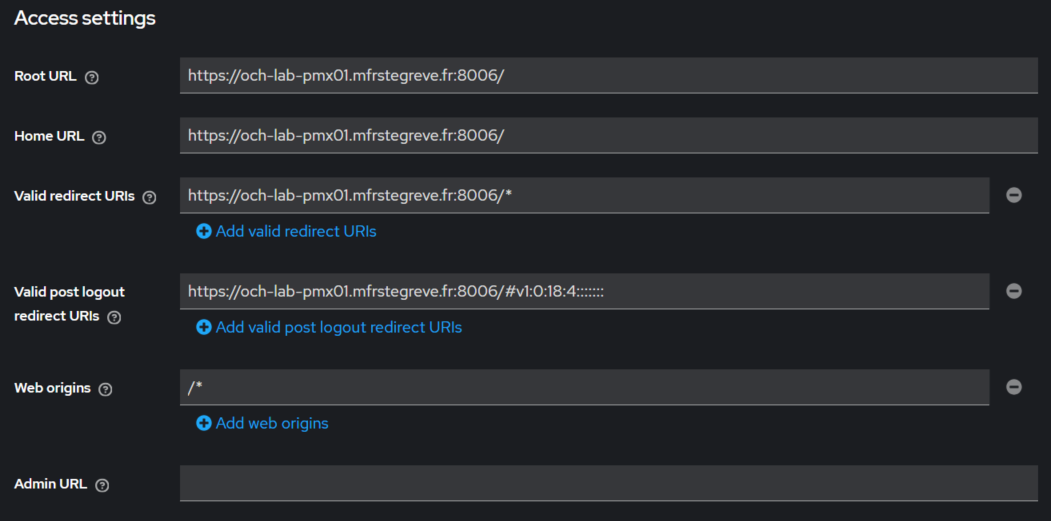Image resolution: width=1051 pixels, height=521 pixels.
Task: Focus the Web origins field containing /*
Action: click(584, 387)
